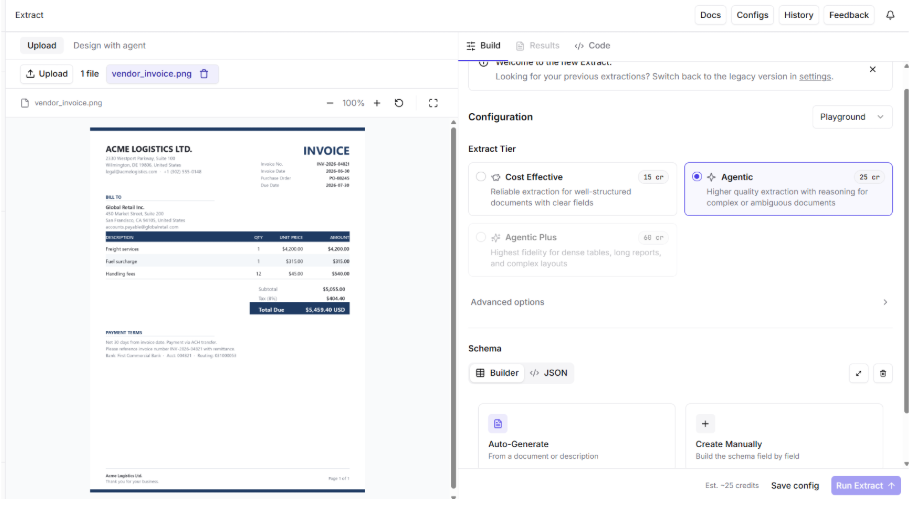The image size is (910, 507).
Task: Expand the schema editor
Action: click(x=858, y=374)
